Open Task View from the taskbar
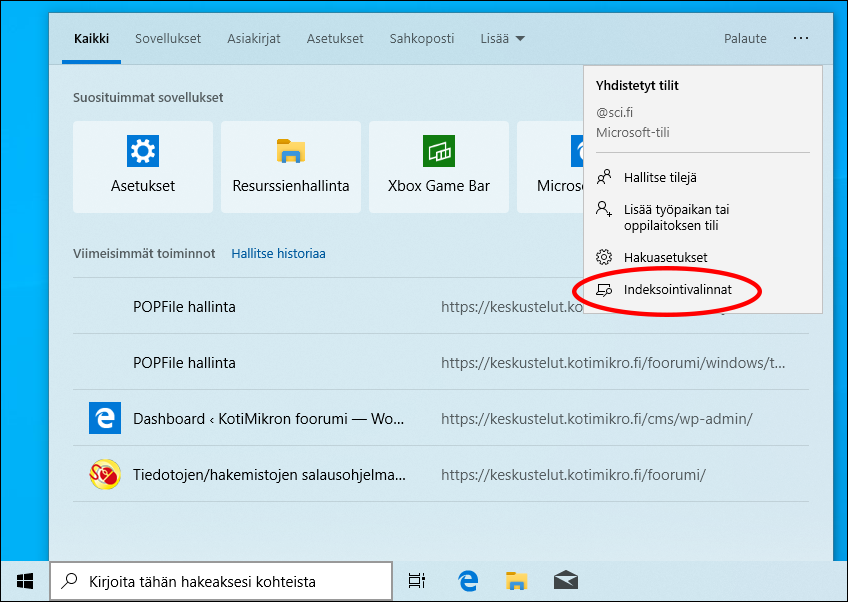Viewport: 848px width, 602px height. [x=417, y=580]
